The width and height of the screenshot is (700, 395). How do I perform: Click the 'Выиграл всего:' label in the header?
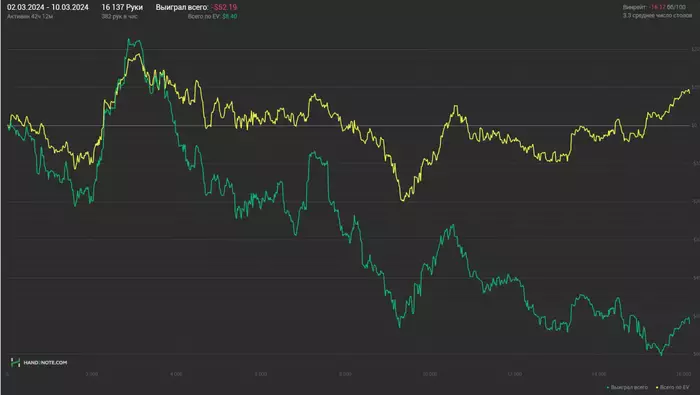182,7
